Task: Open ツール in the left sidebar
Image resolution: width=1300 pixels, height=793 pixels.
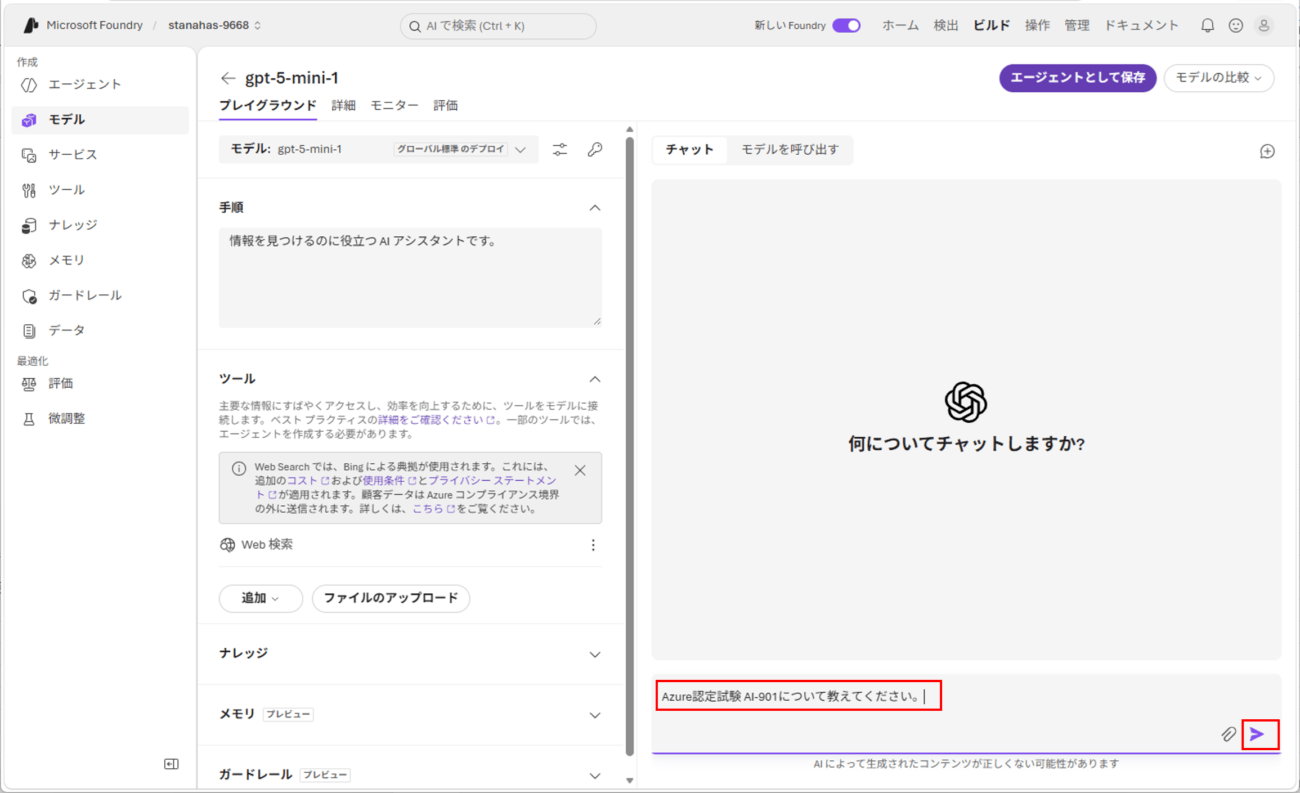Action: (x=100, y=190)
